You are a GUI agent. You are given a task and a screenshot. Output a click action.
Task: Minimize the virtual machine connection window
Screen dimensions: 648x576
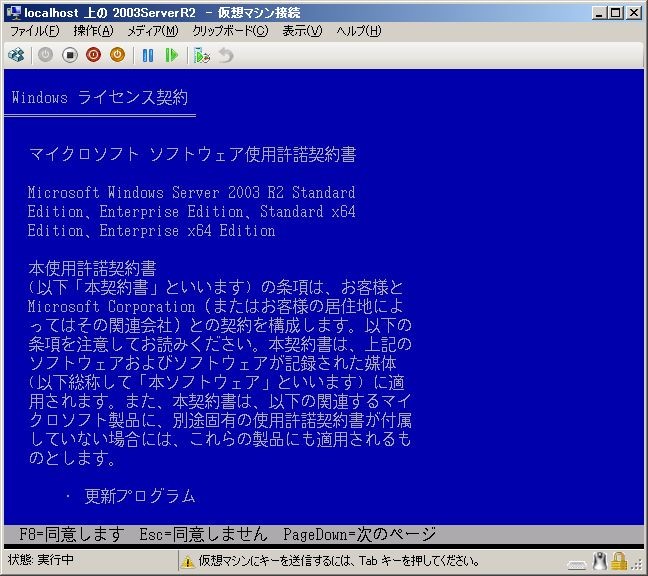[599, 13]
